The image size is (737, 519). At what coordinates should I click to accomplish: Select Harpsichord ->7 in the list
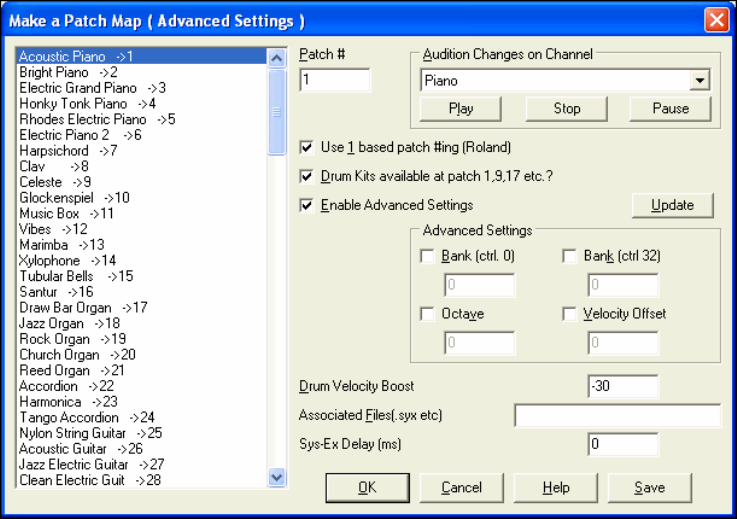tap(141, 151)
